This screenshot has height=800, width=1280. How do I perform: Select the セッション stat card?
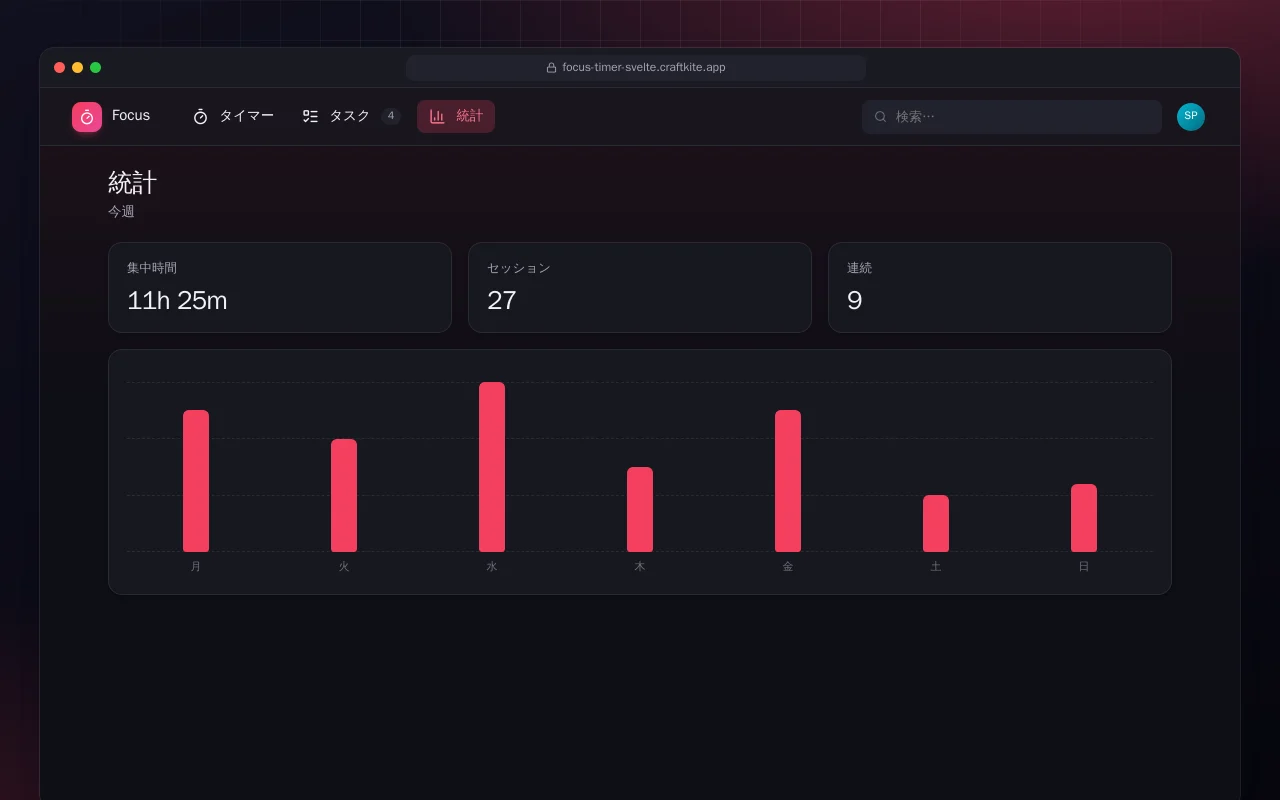point(640,287)
